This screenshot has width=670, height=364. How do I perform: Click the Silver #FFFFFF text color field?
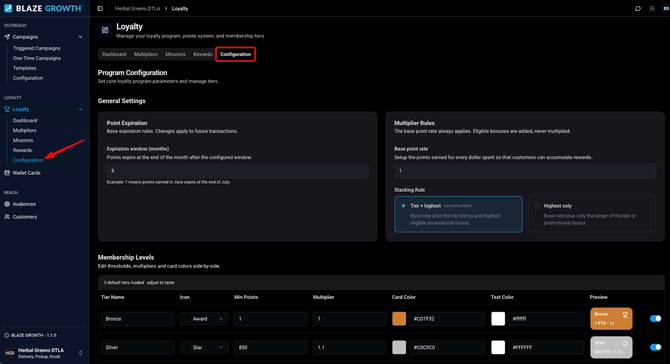point(546,347)
